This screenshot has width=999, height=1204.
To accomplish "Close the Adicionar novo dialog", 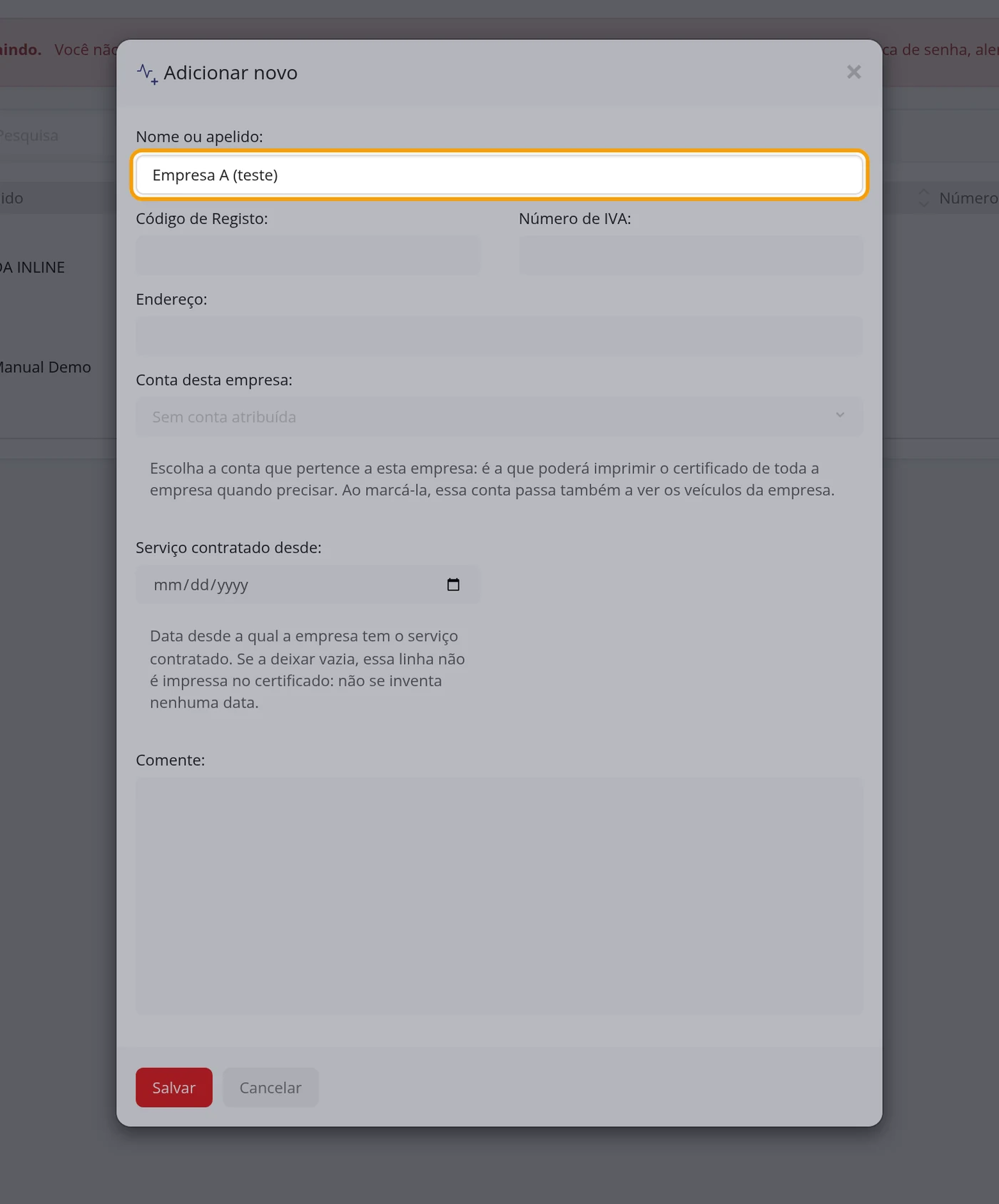I will tap(853, 72).
